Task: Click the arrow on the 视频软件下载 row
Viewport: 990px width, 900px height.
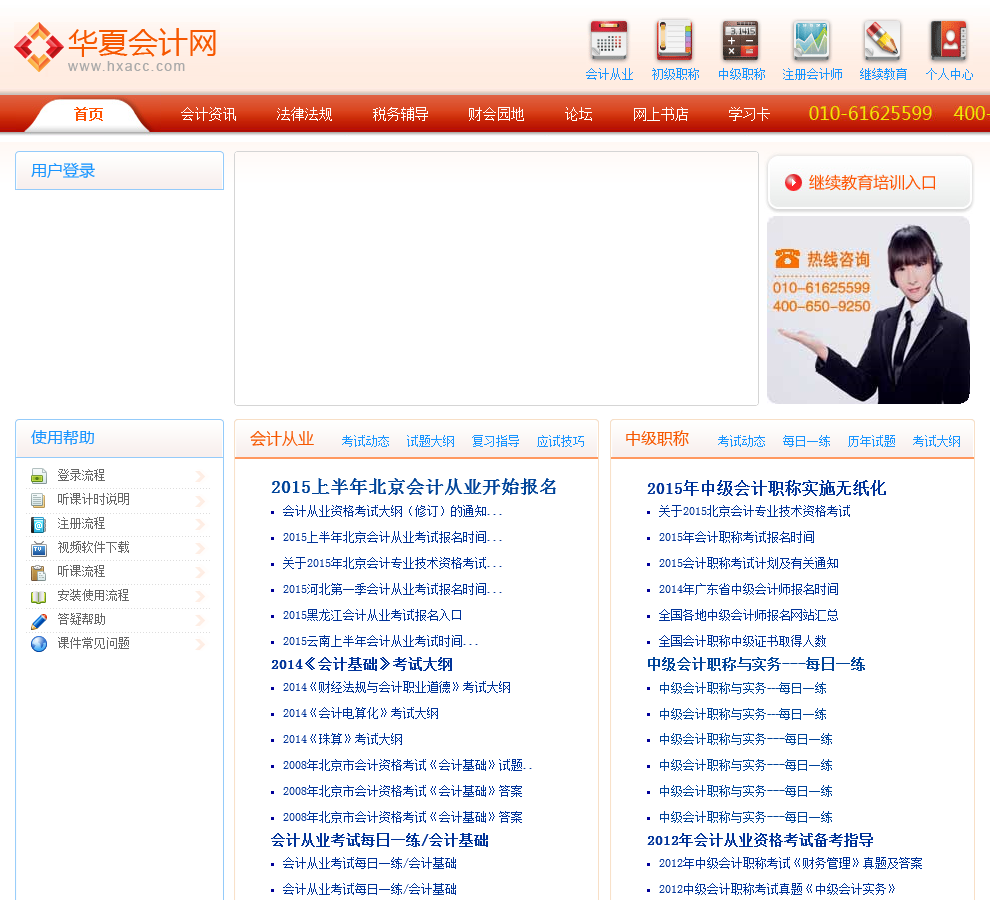Action: pyautogui.click(x=200, y=548)
